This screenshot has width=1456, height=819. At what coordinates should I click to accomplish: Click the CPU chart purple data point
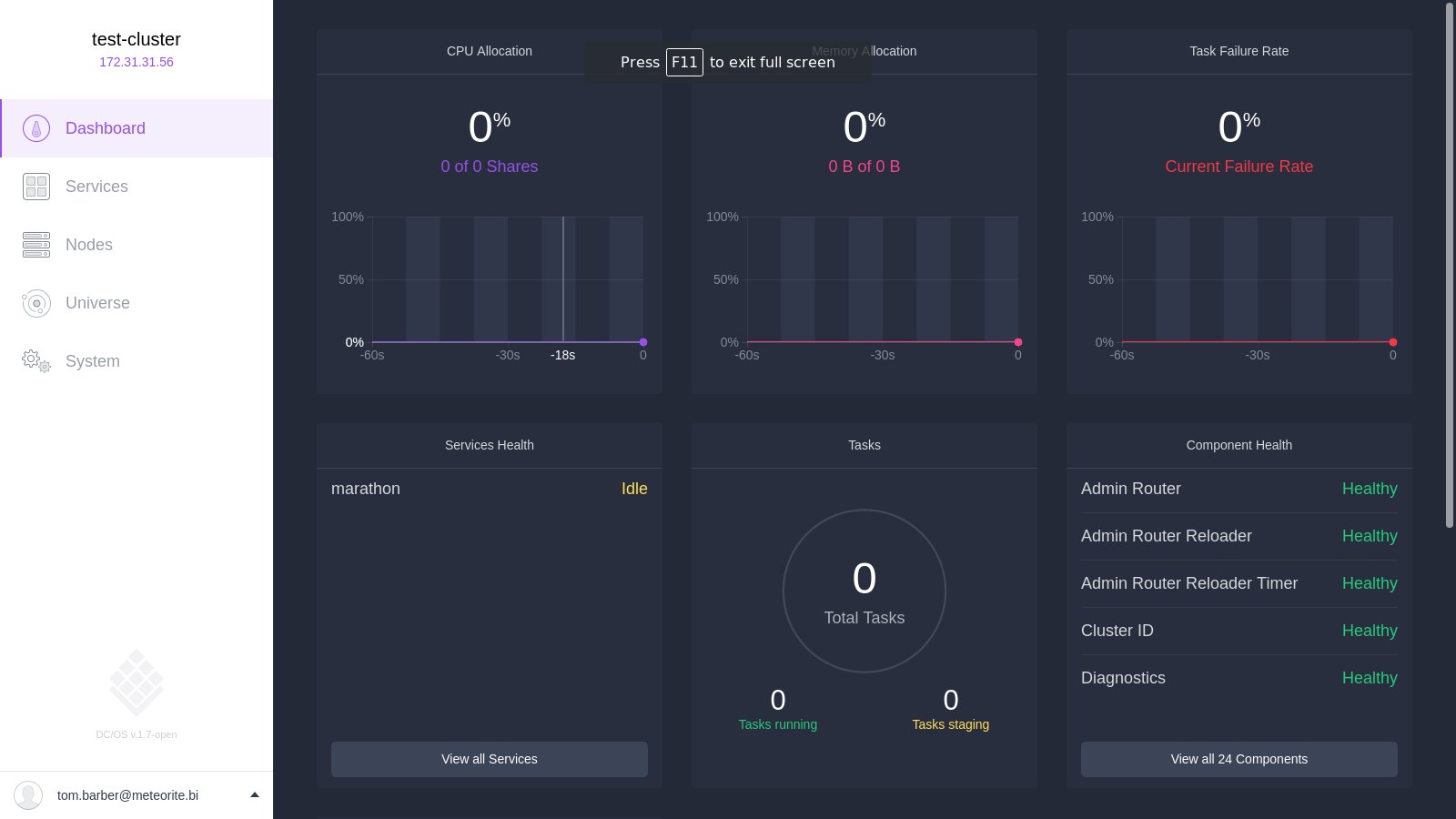pos(643,342)
